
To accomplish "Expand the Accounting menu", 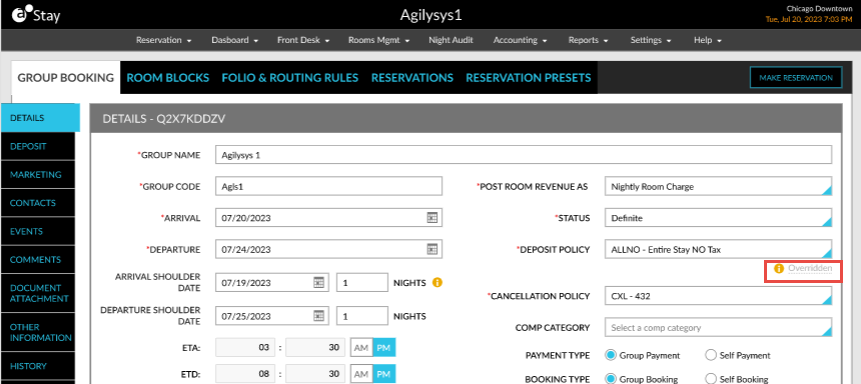I will tap(520, 40).
